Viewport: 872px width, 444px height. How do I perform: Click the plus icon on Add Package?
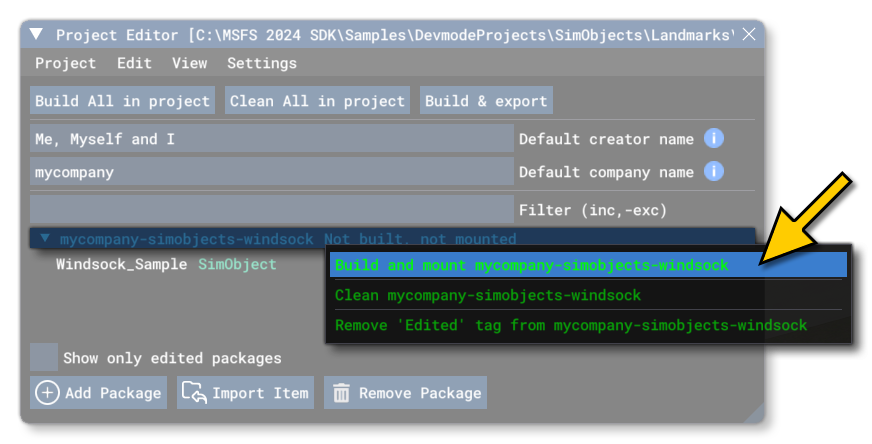[47, 393]
